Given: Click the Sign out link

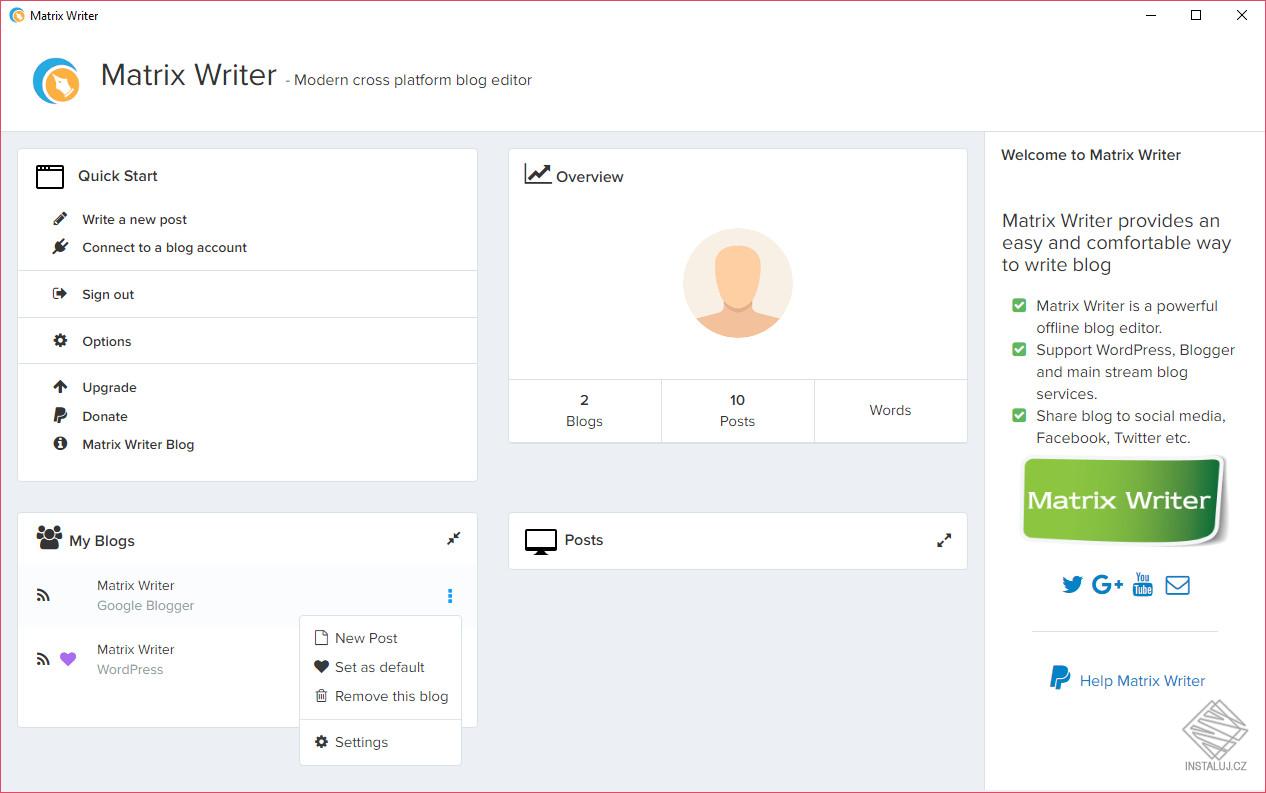Looking at the screenshot, I should 108,294.
